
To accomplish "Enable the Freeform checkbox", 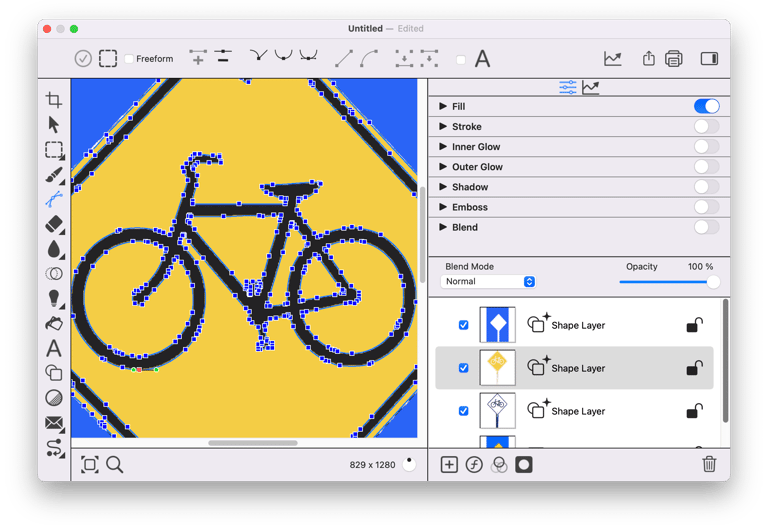I will (129, 59).
